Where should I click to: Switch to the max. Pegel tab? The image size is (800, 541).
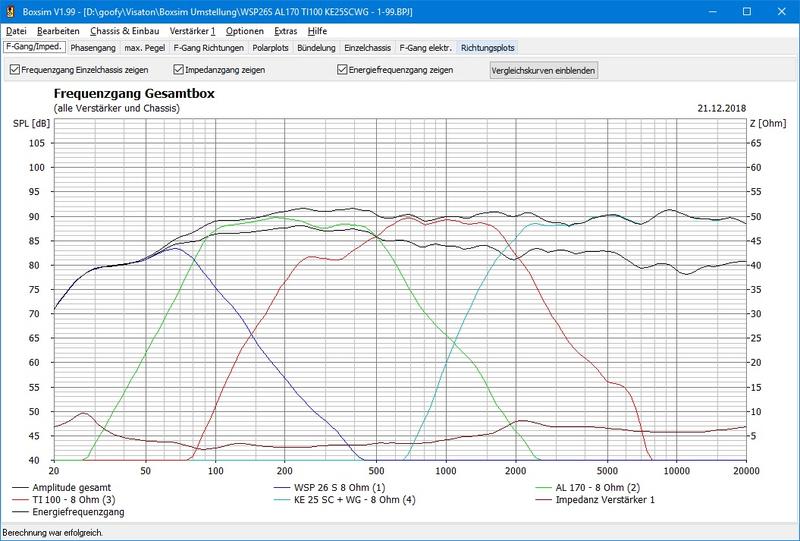[x=144, y=47]
